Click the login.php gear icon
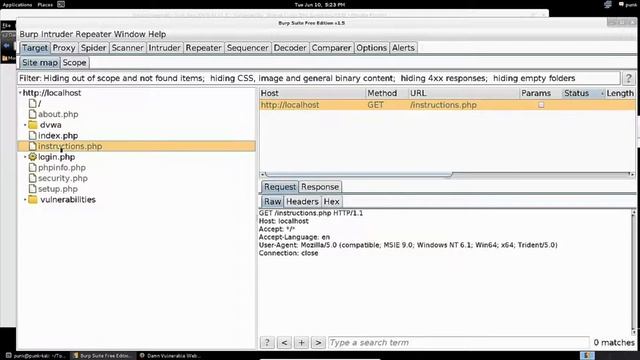The image size is (640, 360). coord(33,157)
